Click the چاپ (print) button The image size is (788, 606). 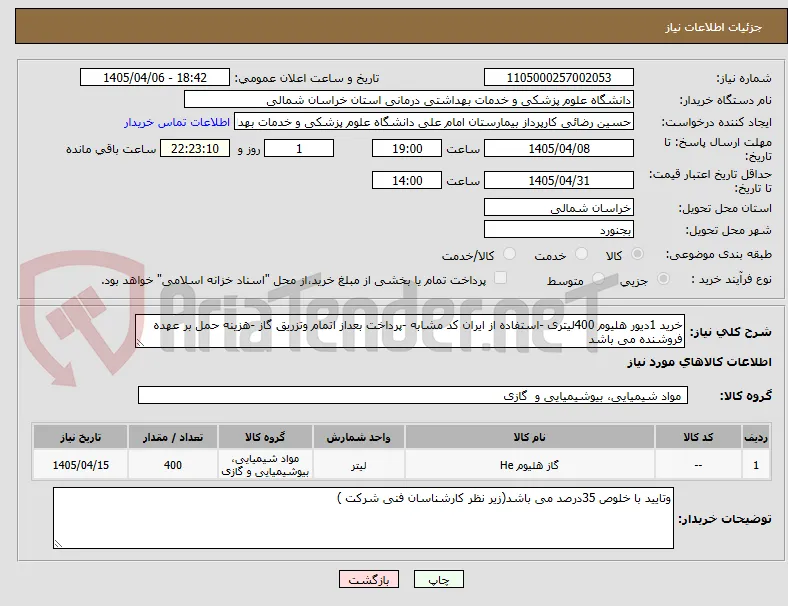click(x=439, y=579)
